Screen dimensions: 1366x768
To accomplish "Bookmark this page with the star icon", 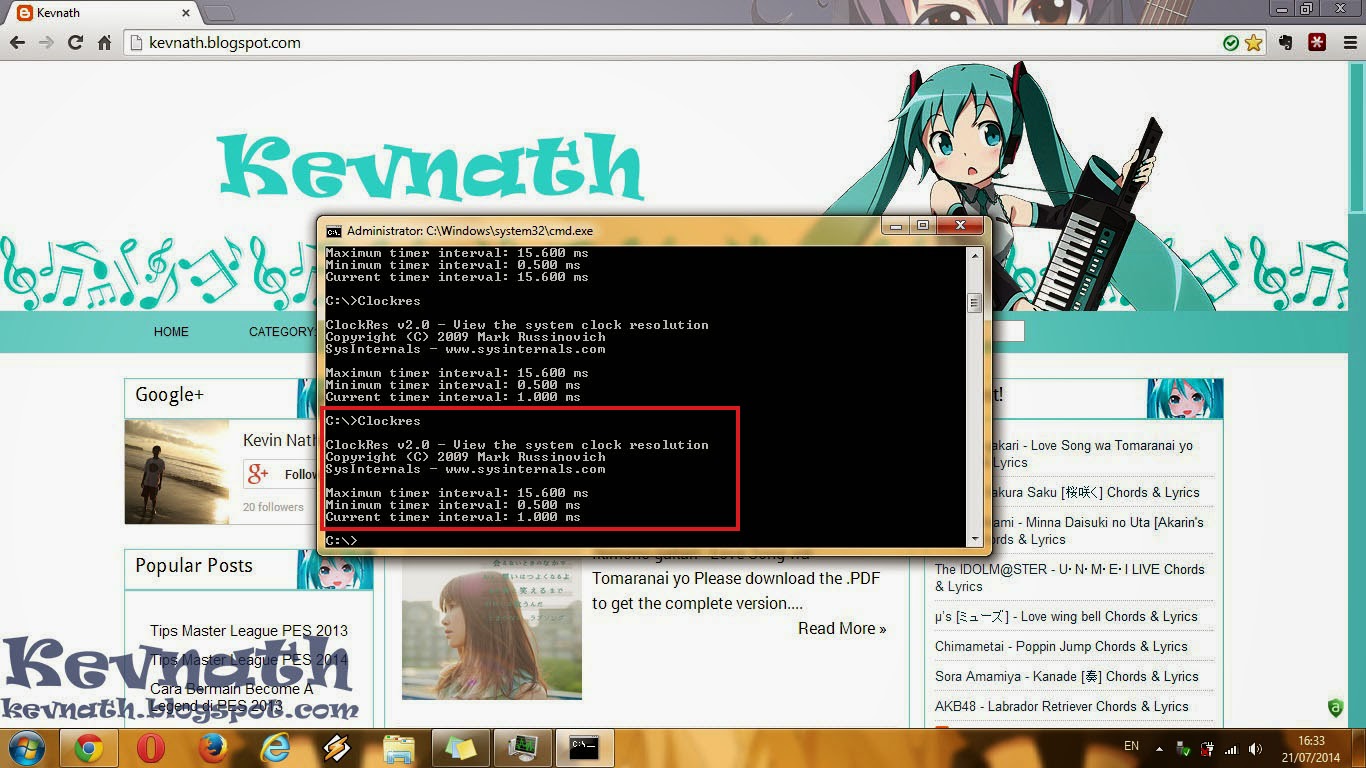I will [1253, 43].
